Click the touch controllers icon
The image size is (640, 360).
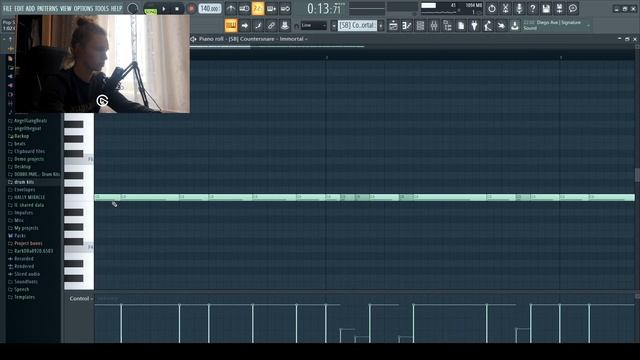pyautogui.click(x=501, y=26)
